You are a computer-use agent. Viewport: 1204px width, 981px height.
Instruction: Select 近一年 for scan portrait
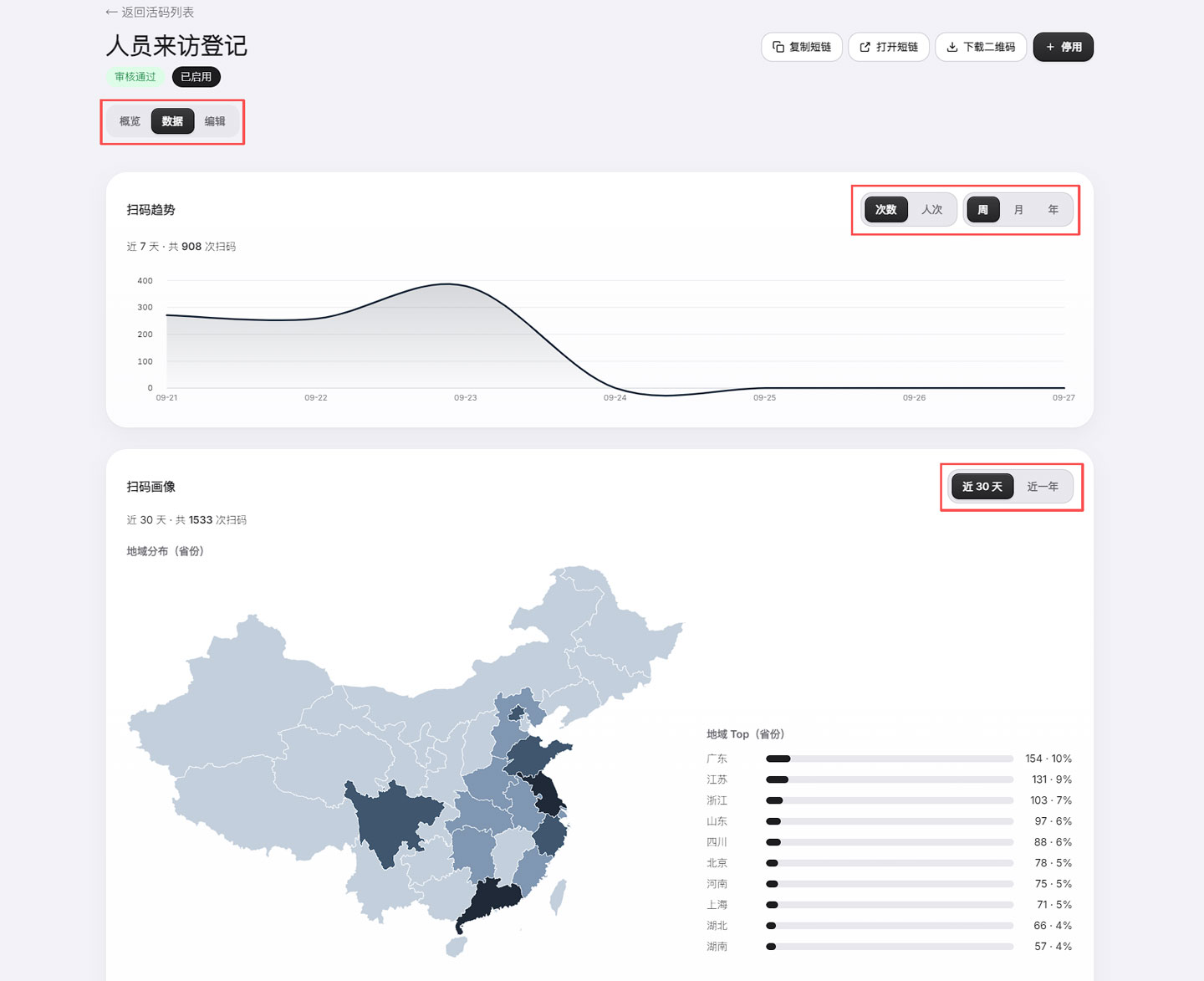tap(1043, 487)
